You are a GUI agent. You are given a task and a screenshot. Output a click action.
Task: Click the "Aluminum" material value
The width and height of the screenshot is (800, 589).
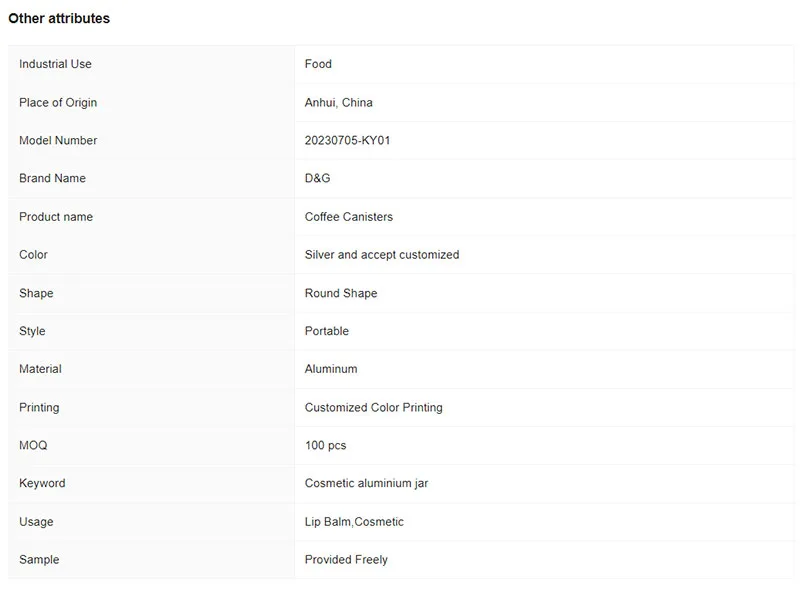tap(330, 369)
